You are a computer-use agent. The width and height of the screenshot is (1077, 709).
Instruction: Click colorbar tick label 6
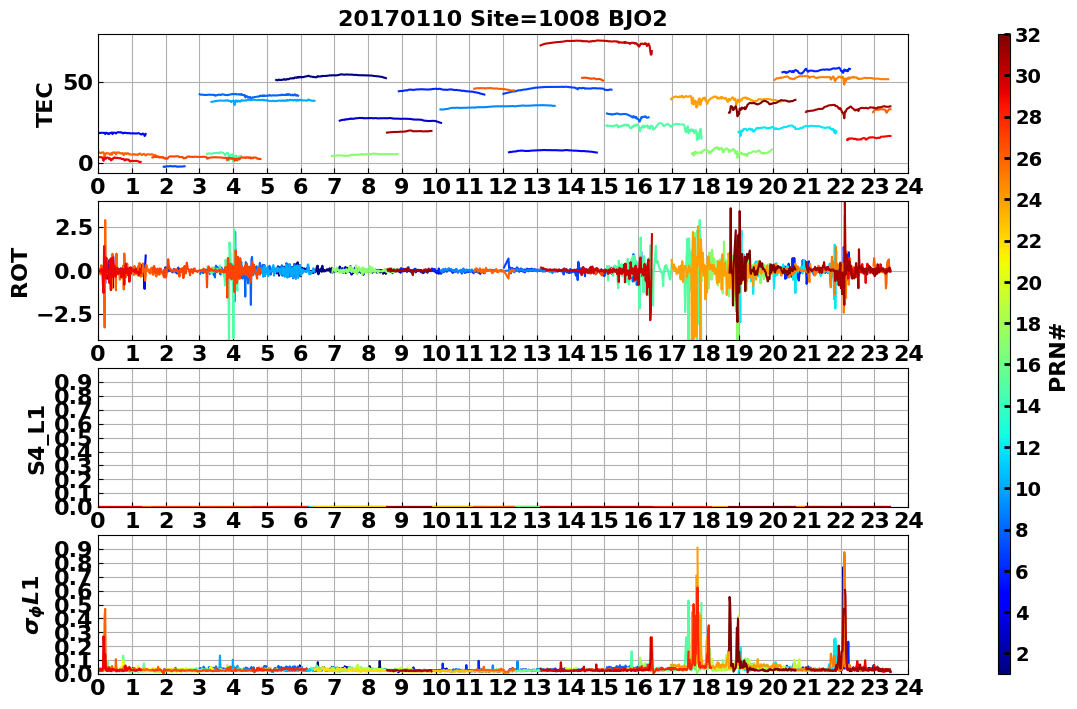click(x=1022, y=571)
